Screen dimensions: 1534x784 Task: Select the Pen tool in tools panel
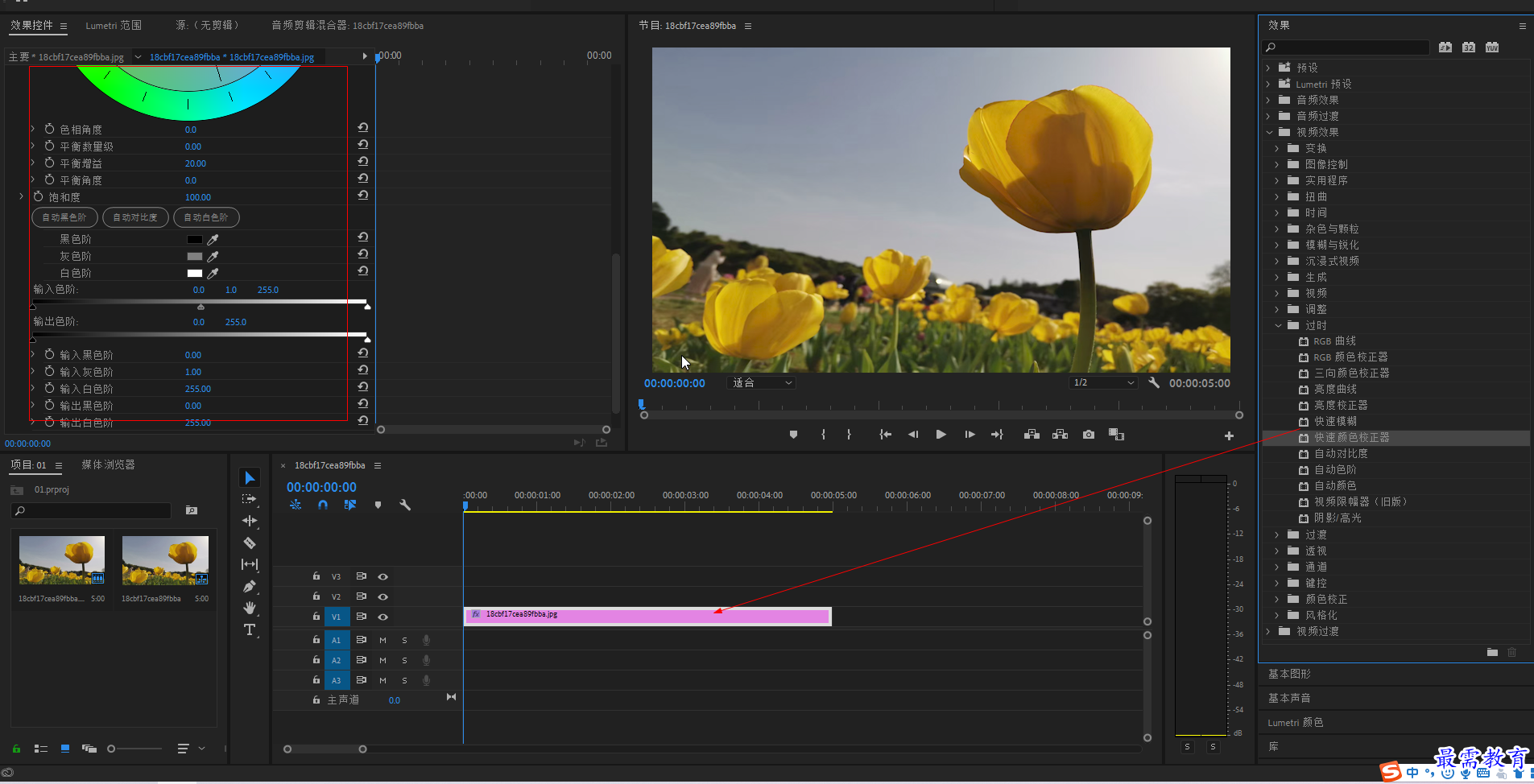250,587
